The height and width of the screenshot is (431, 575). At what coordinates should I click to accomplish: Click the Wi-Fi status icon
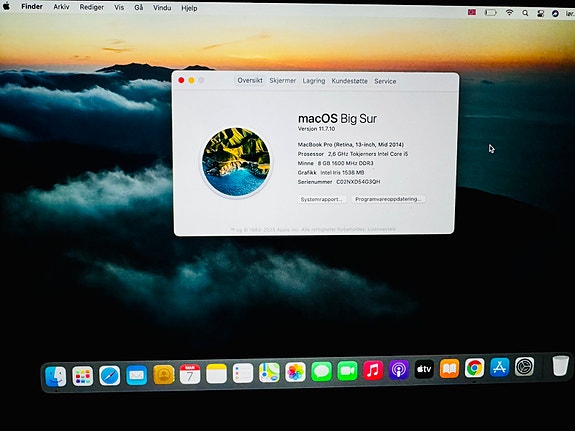[509, 12]
